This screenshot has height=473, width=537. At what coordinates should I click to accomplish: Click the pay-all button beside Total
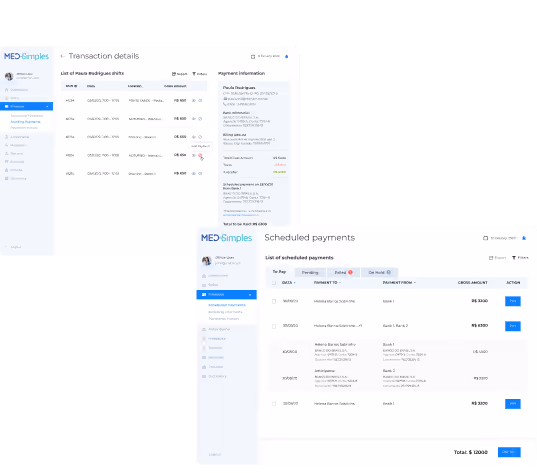pos(509,452)
